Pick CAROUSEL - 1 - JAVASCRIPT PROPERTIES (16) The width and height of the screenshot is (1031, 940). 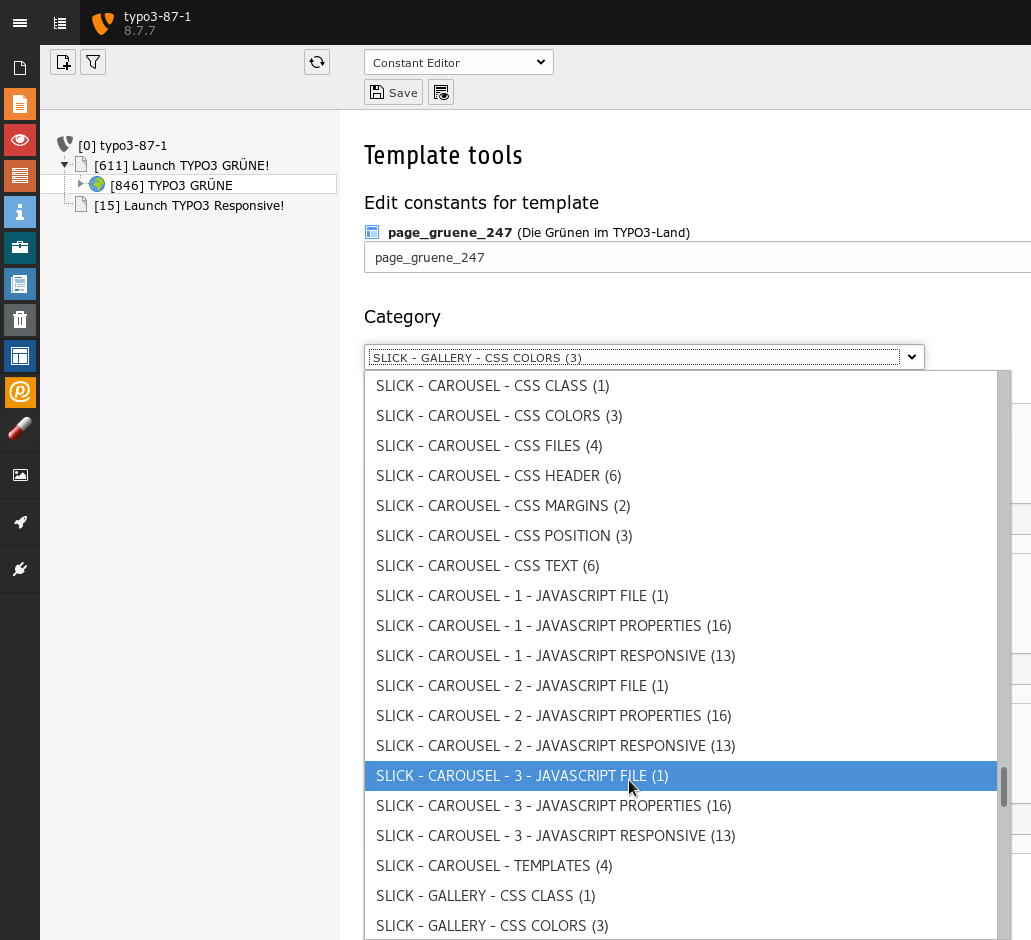(x=681, y=626)
